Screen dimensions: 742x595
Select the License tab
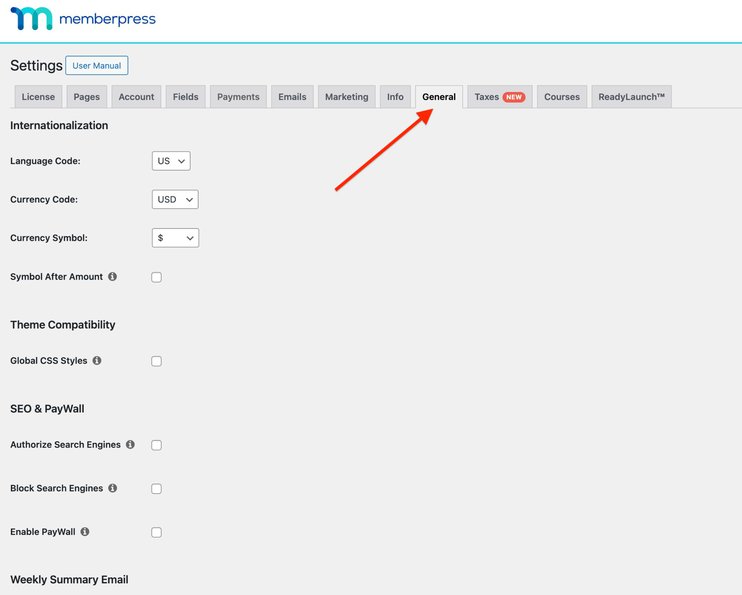38,97
